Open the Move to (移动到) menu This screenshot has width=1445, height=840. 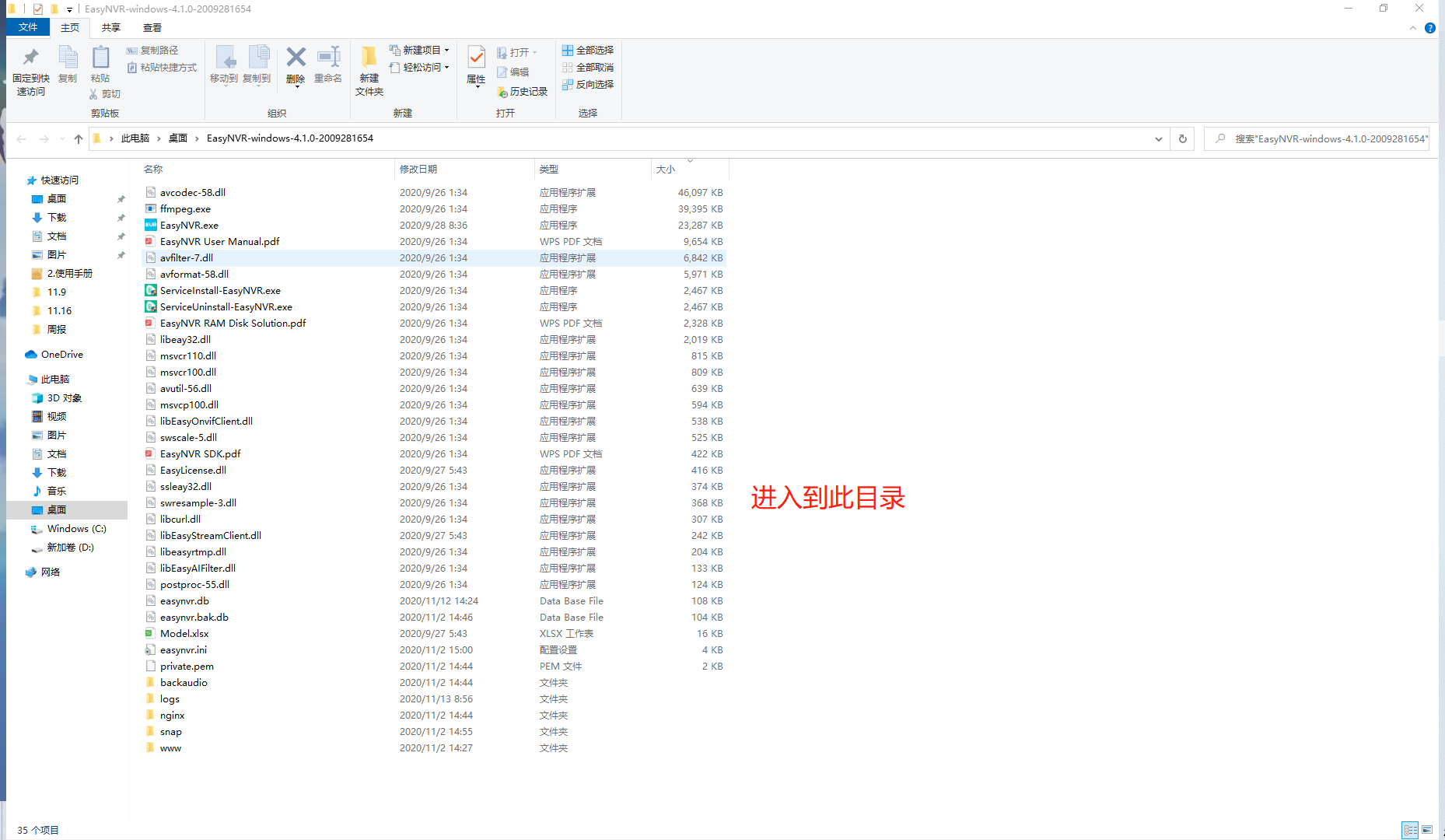[224, 65]
